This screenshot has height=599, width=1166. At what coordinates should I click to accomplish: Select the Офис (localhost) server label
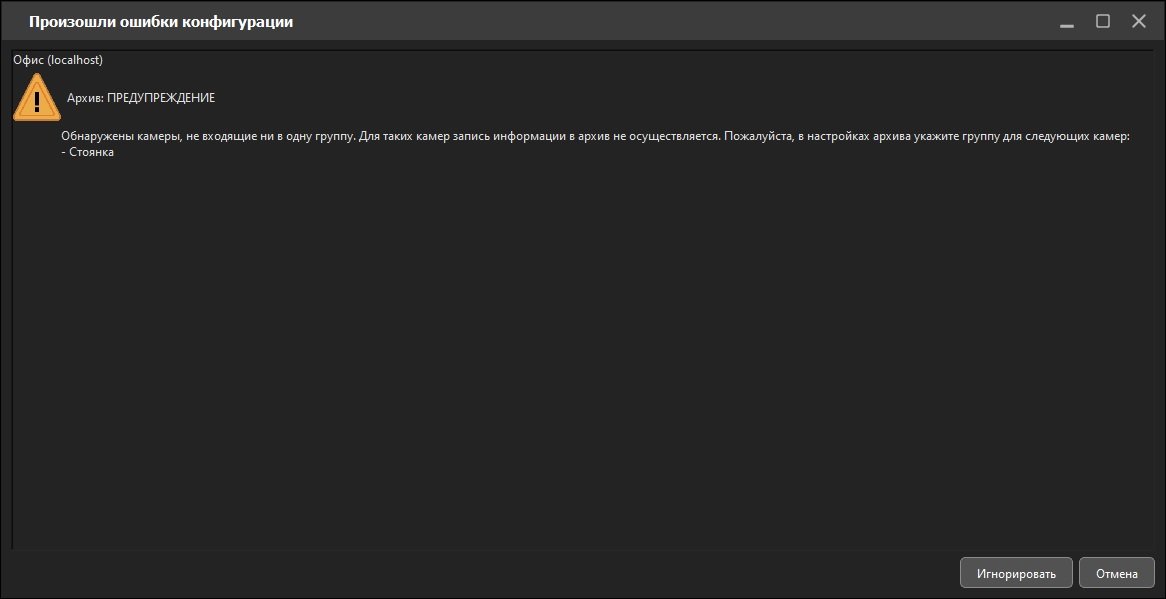click(x=58, y=59)
